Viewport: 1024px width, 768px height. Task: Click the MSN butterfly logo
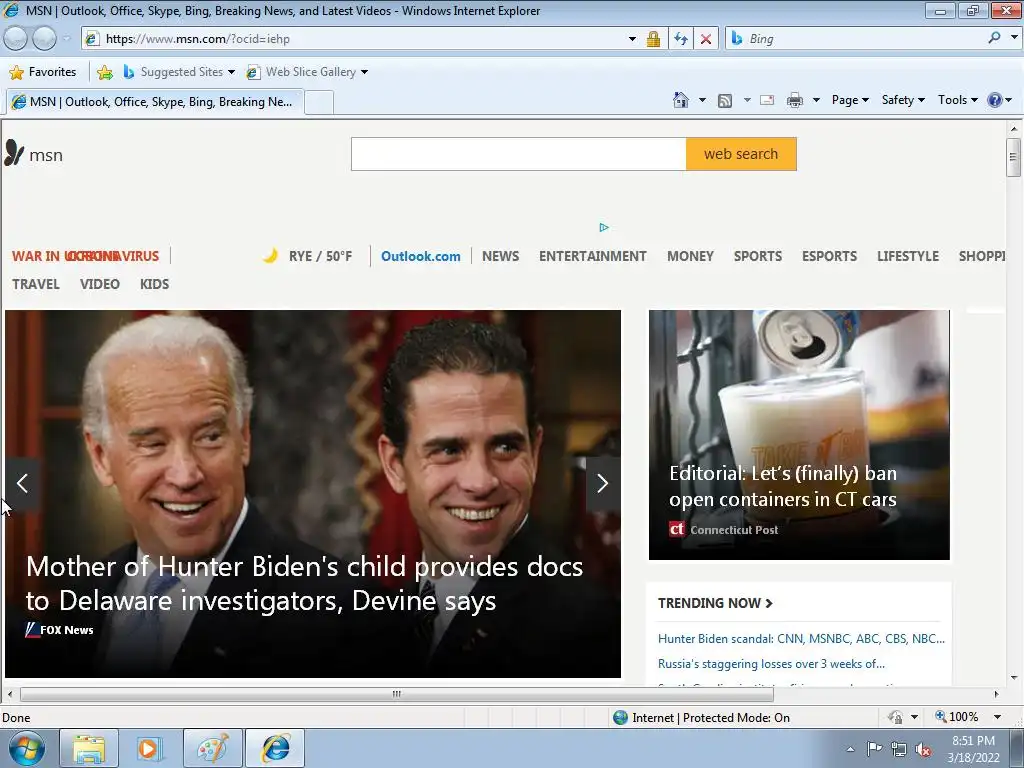click(x=14, y=153)
